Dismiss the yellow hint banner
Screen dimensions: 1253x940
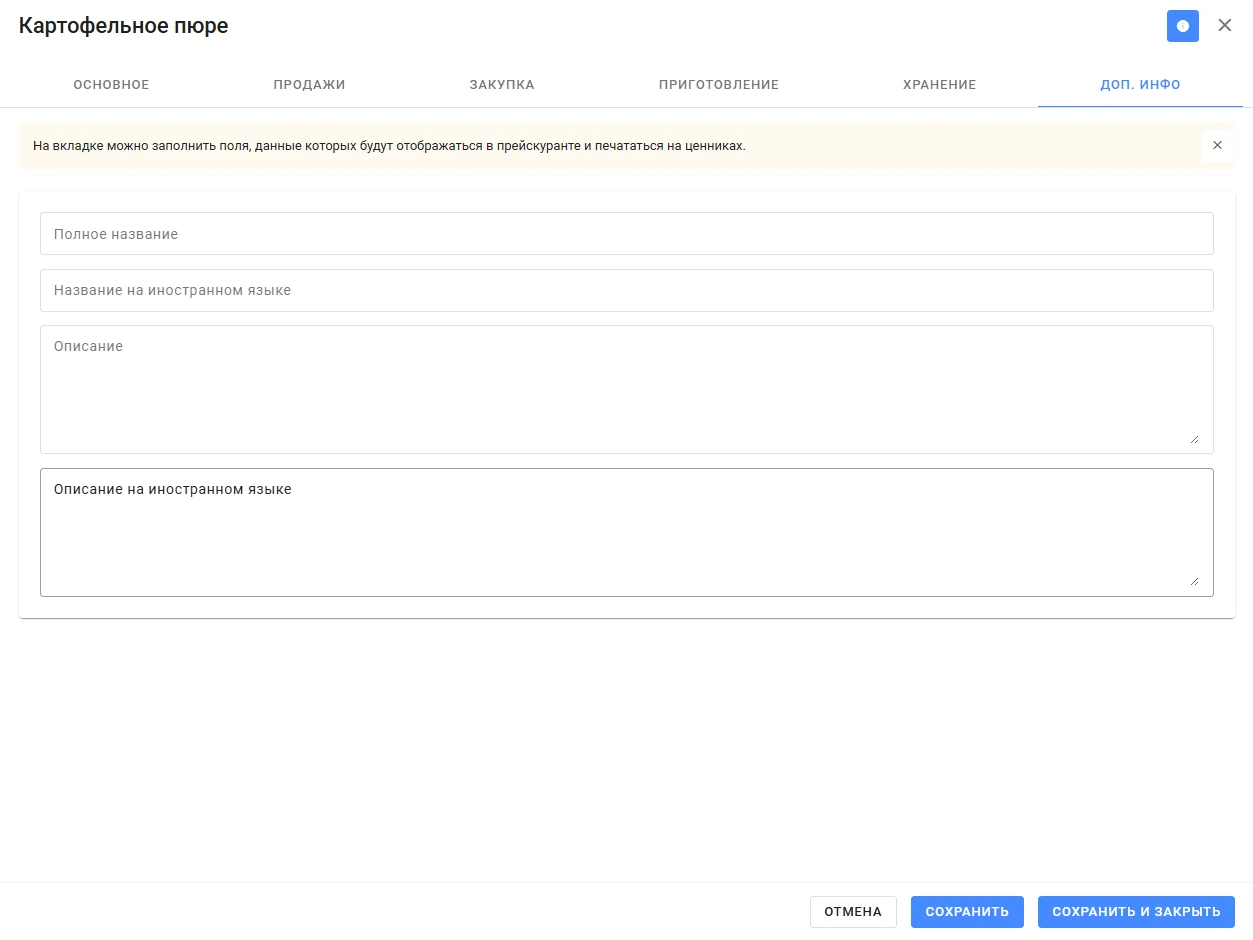(1217, 145)
